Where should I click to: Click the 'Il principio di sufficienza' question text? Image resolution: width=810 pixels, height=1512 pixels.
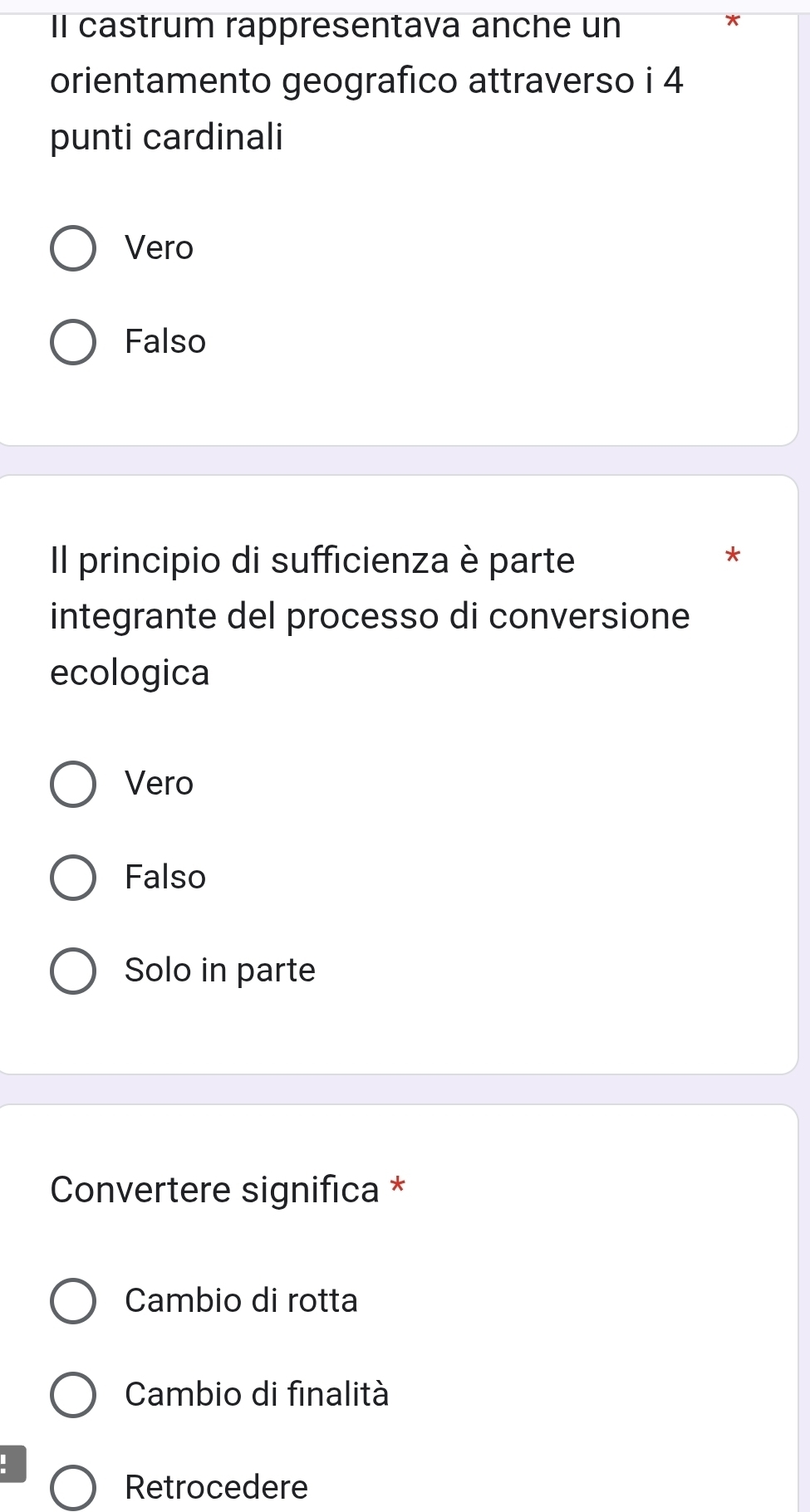369,616
